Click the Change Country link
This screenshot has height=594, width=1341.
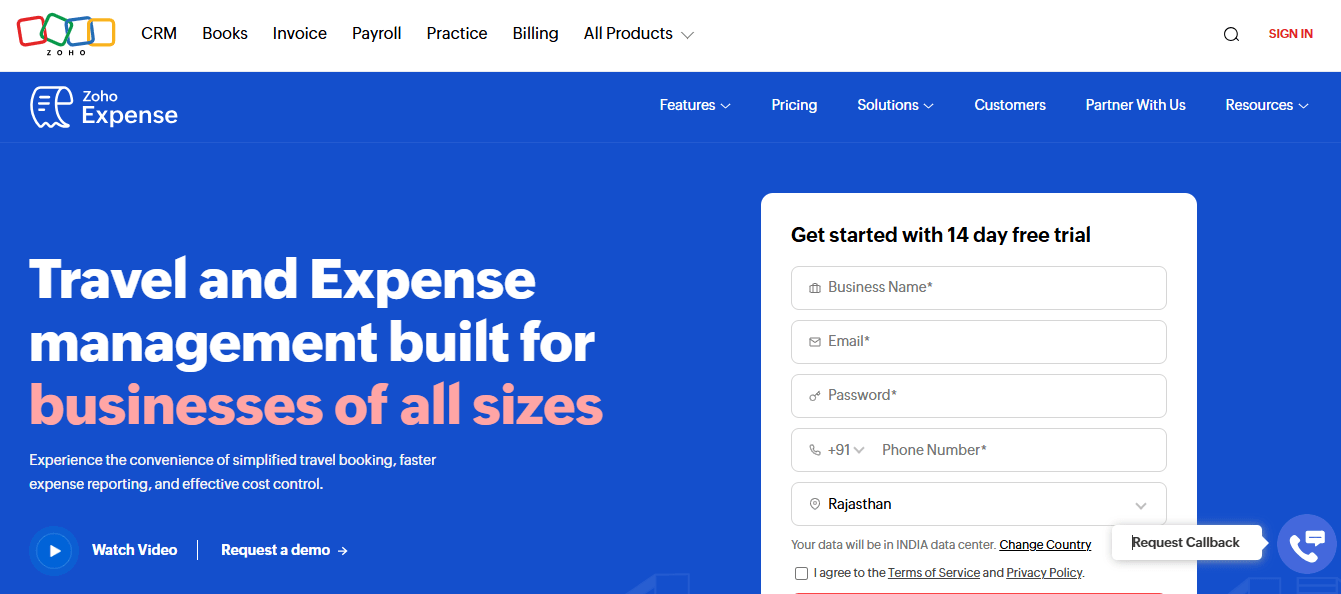(x=1045, y=544)
